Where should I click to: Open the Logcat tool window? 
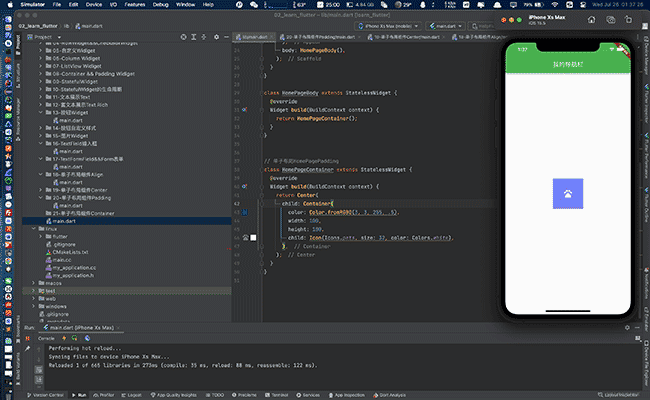(x=131, y=395)
